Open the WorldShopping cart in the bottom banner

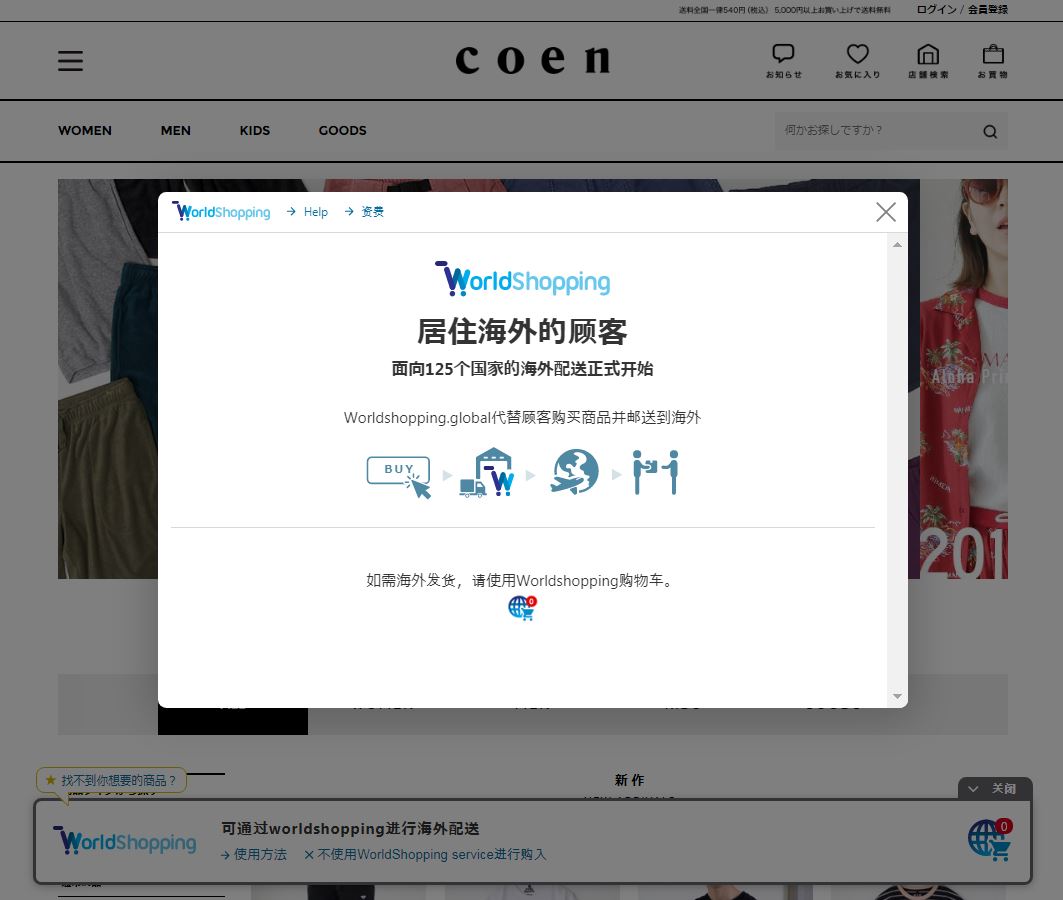(988, 840)
